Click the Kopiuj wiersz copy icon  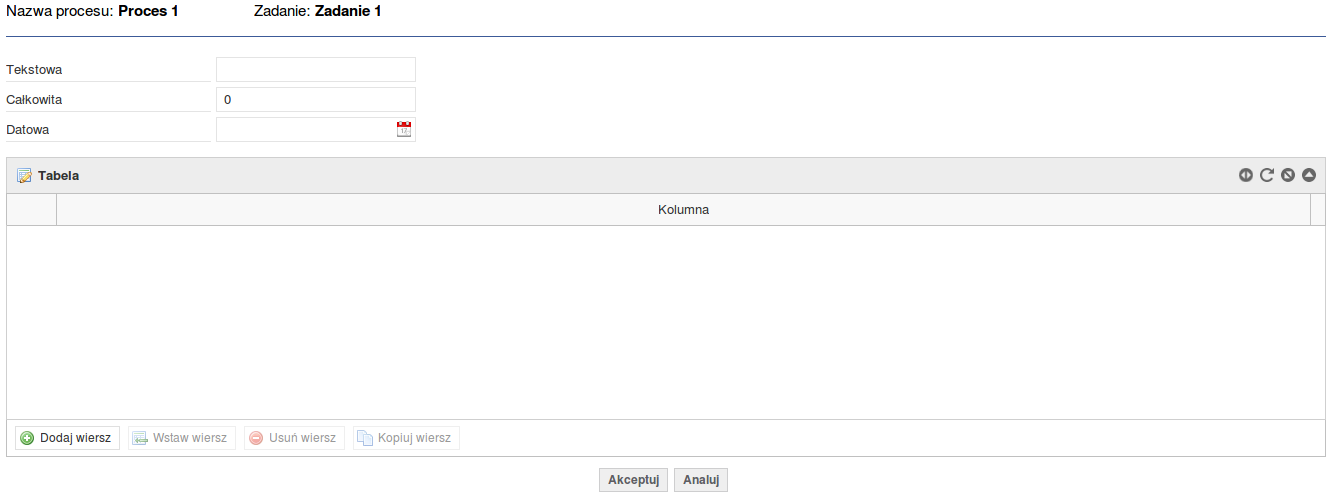pos(365,438)
